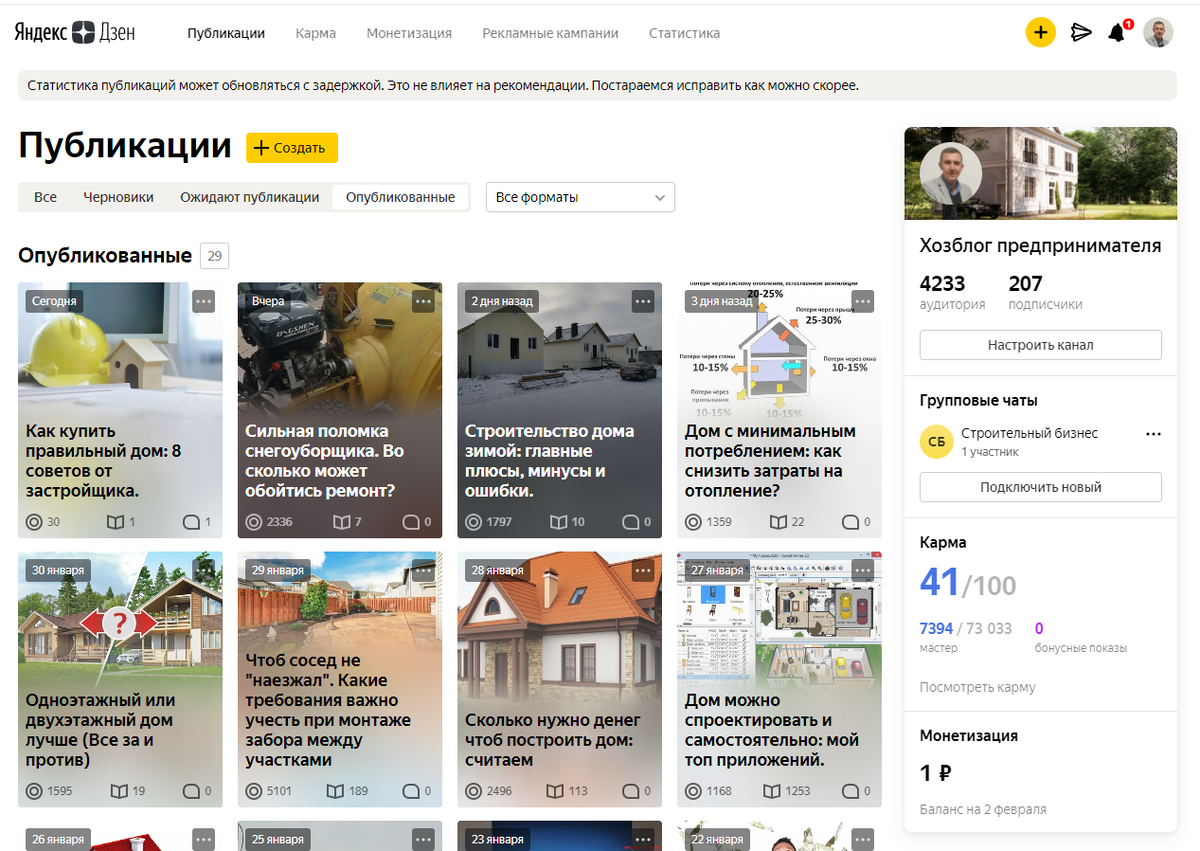
Task: Open the three-dot menu on the '3 дня назад' card
Action: (x=863, y=301)
